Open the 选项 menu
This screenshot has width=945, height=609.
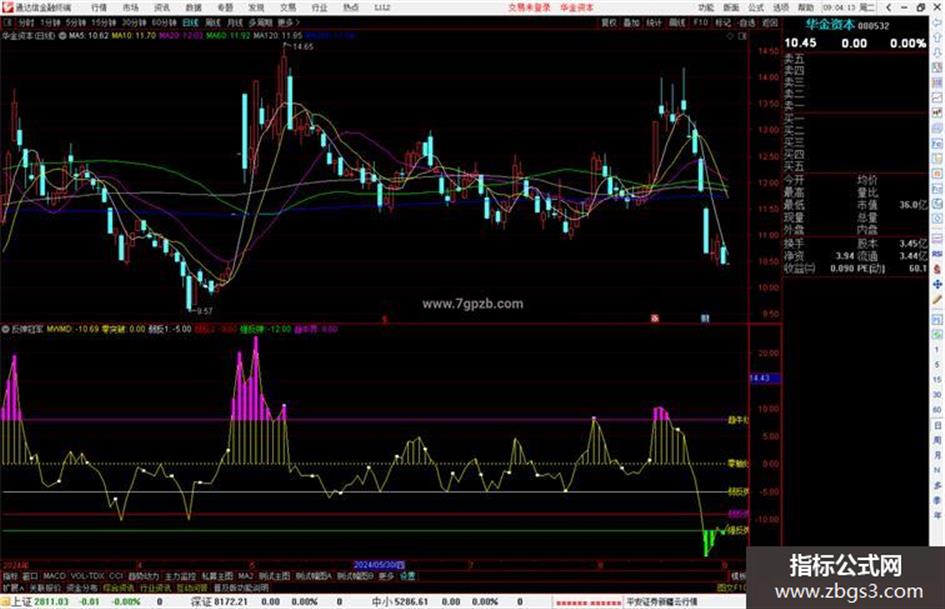click(x=780, y=8)
